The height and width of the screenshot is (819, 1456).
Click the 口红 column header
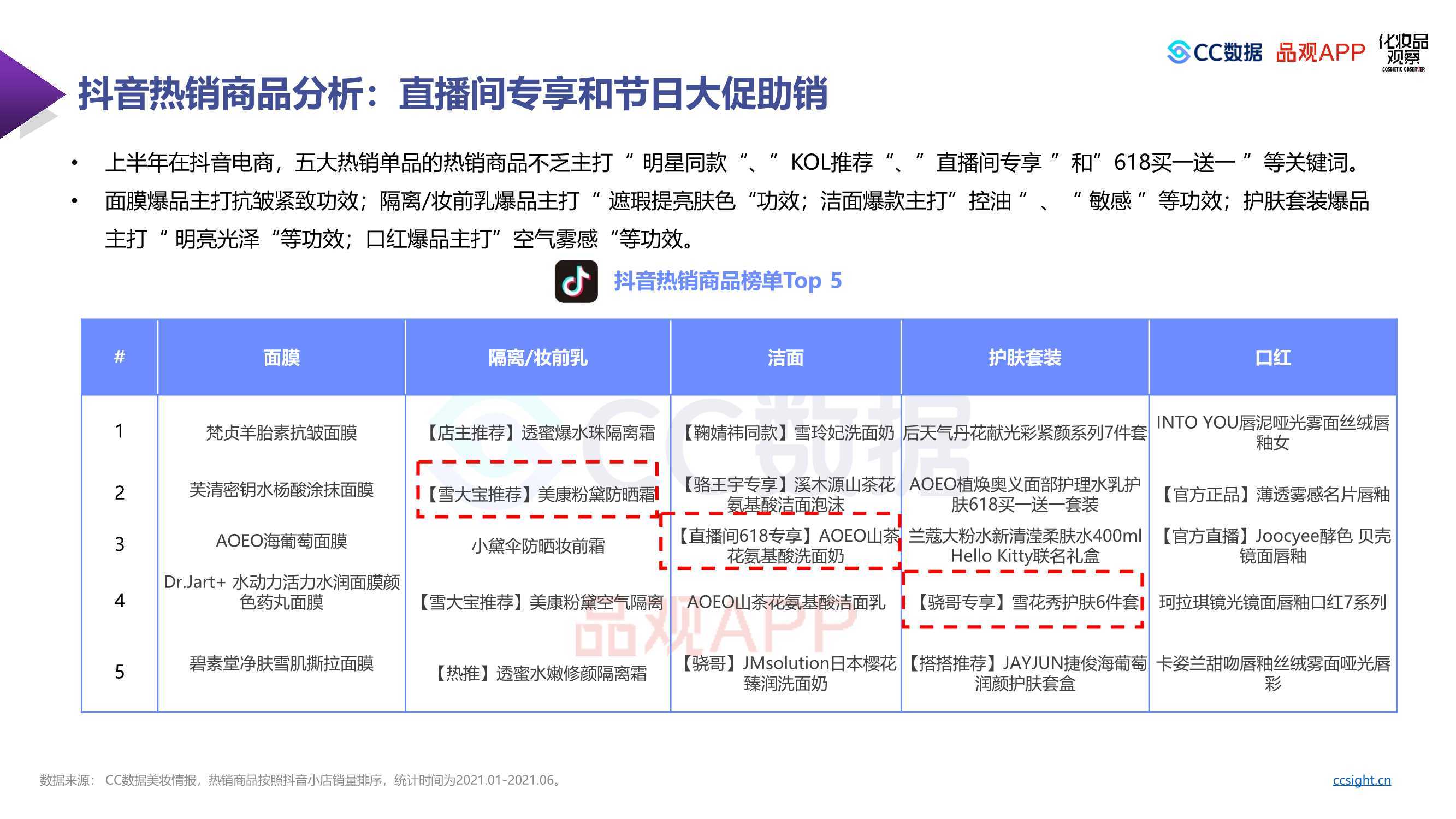[x=1273, y=357]
